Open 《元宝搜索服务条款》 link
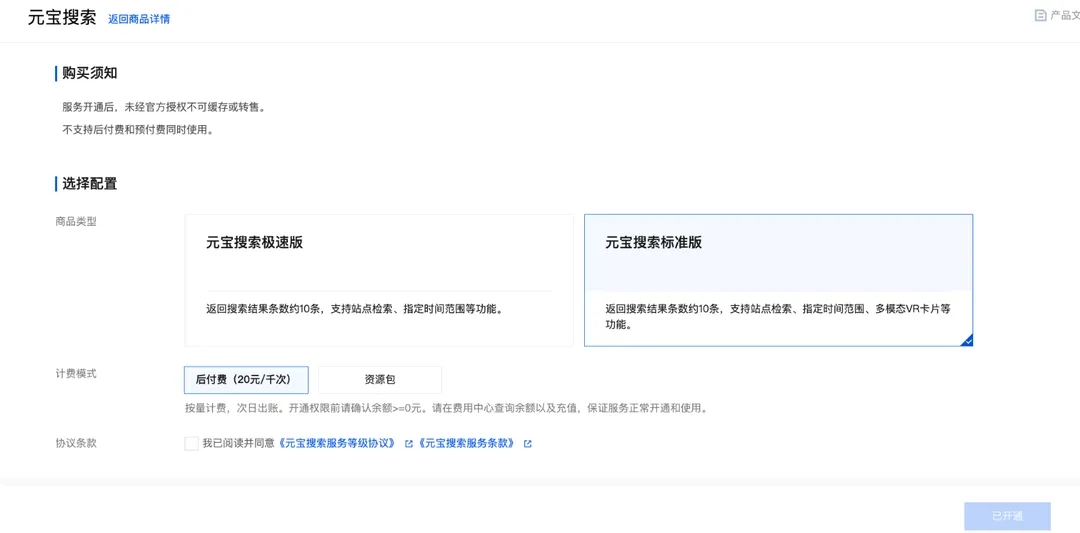Image resolution: width=1080 pixels, height=533 pixels. pyautogui.click(x=466, y=443)
